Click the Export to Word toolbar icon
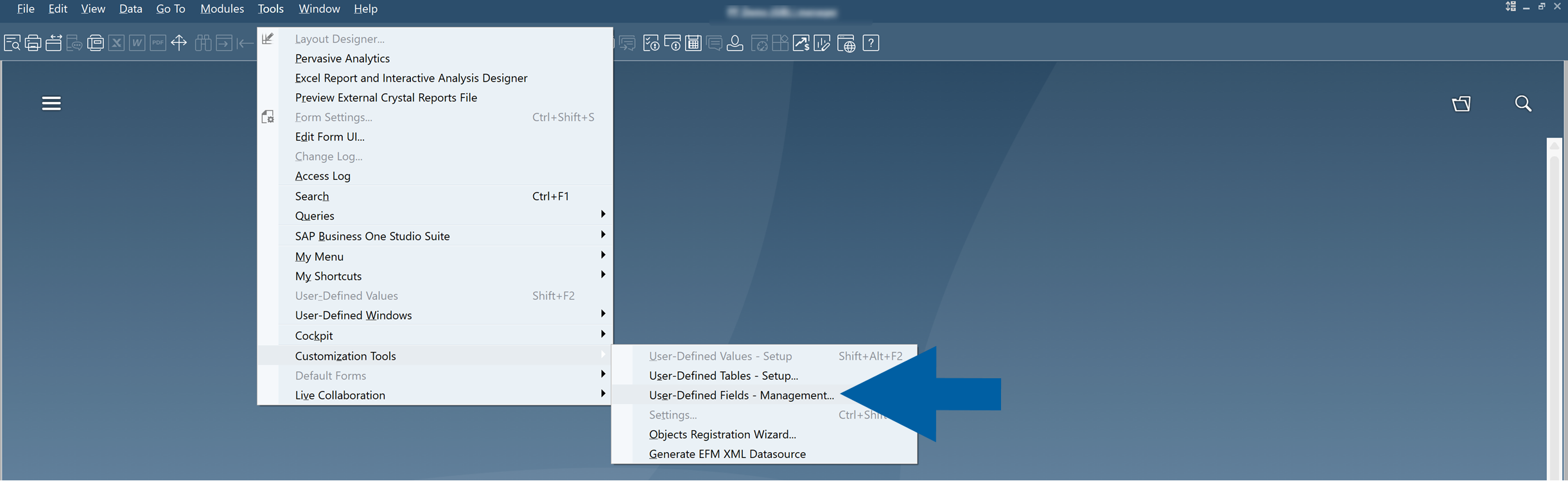Image resolution: width=1568 pixels, height=481 pixels. click(137, 43)
